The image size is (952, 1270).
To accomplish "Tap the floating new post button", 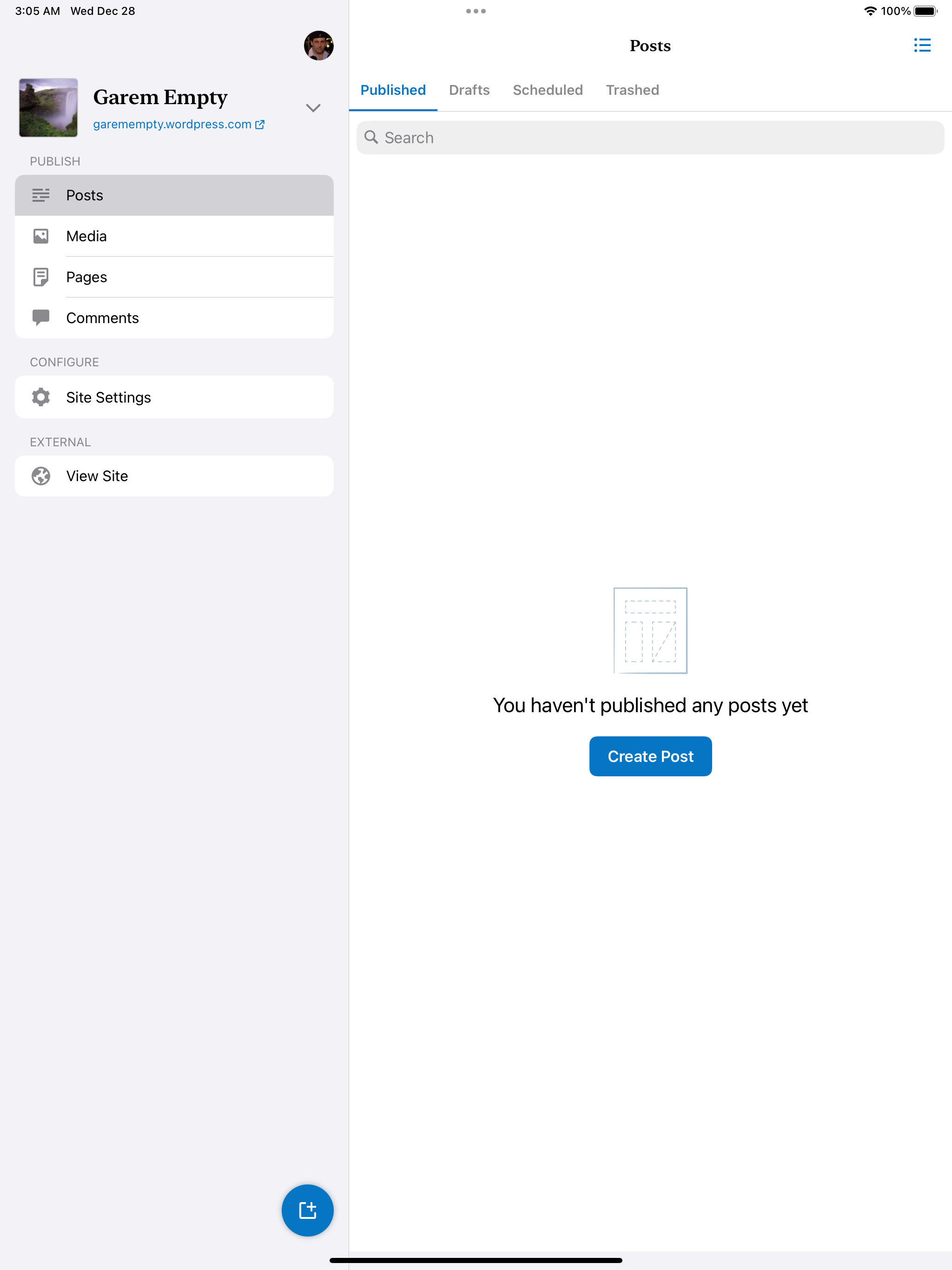I will pos(307,1210).
